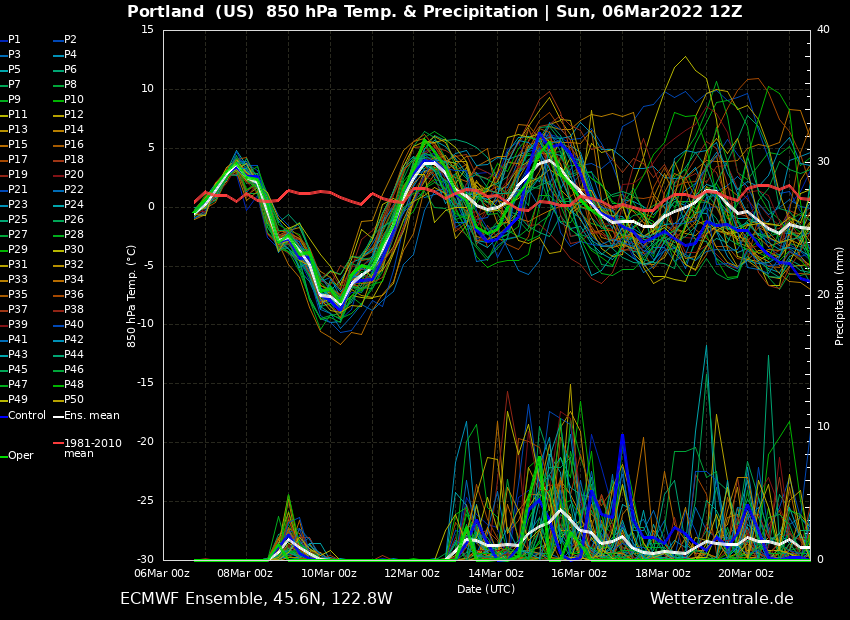Image resolution: width=850 pixels, height=620 pixels.
Task: Click the ECMWF Ensemble coordinates caption
Action: click(x=256, y=599)
